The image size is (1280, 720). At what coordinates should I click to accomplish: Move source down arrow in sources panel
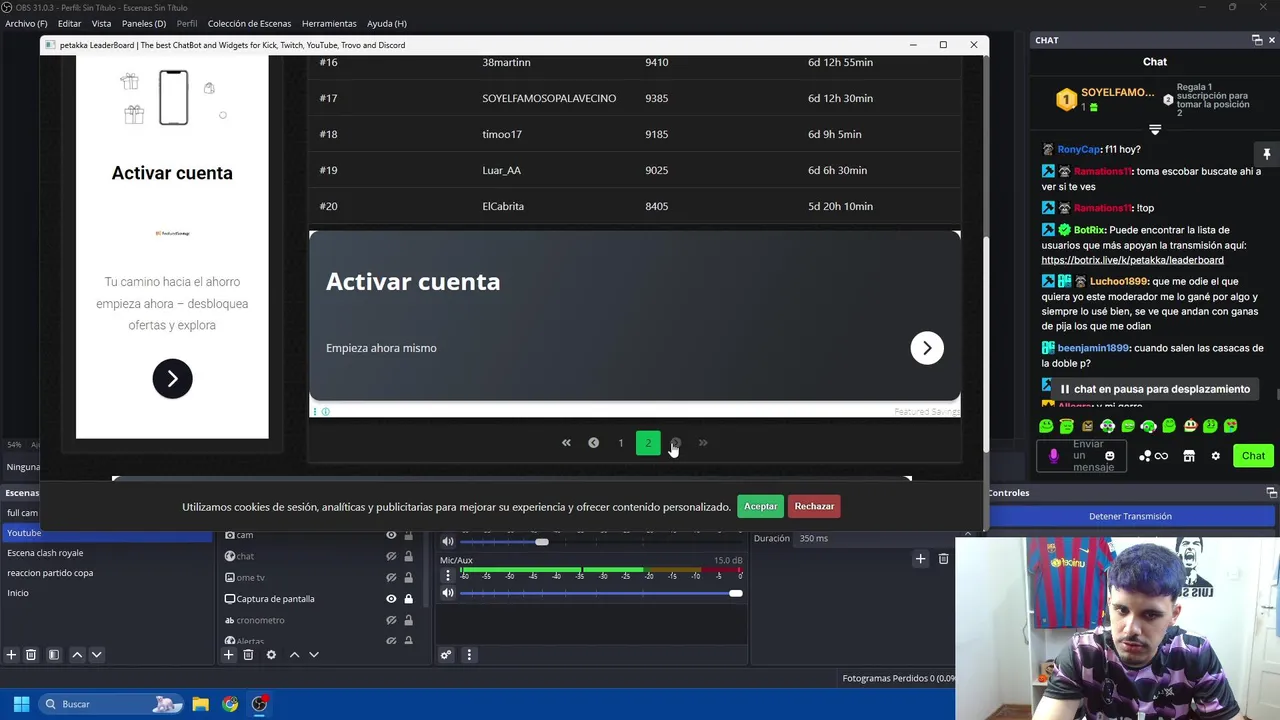(x=313, y=655)
